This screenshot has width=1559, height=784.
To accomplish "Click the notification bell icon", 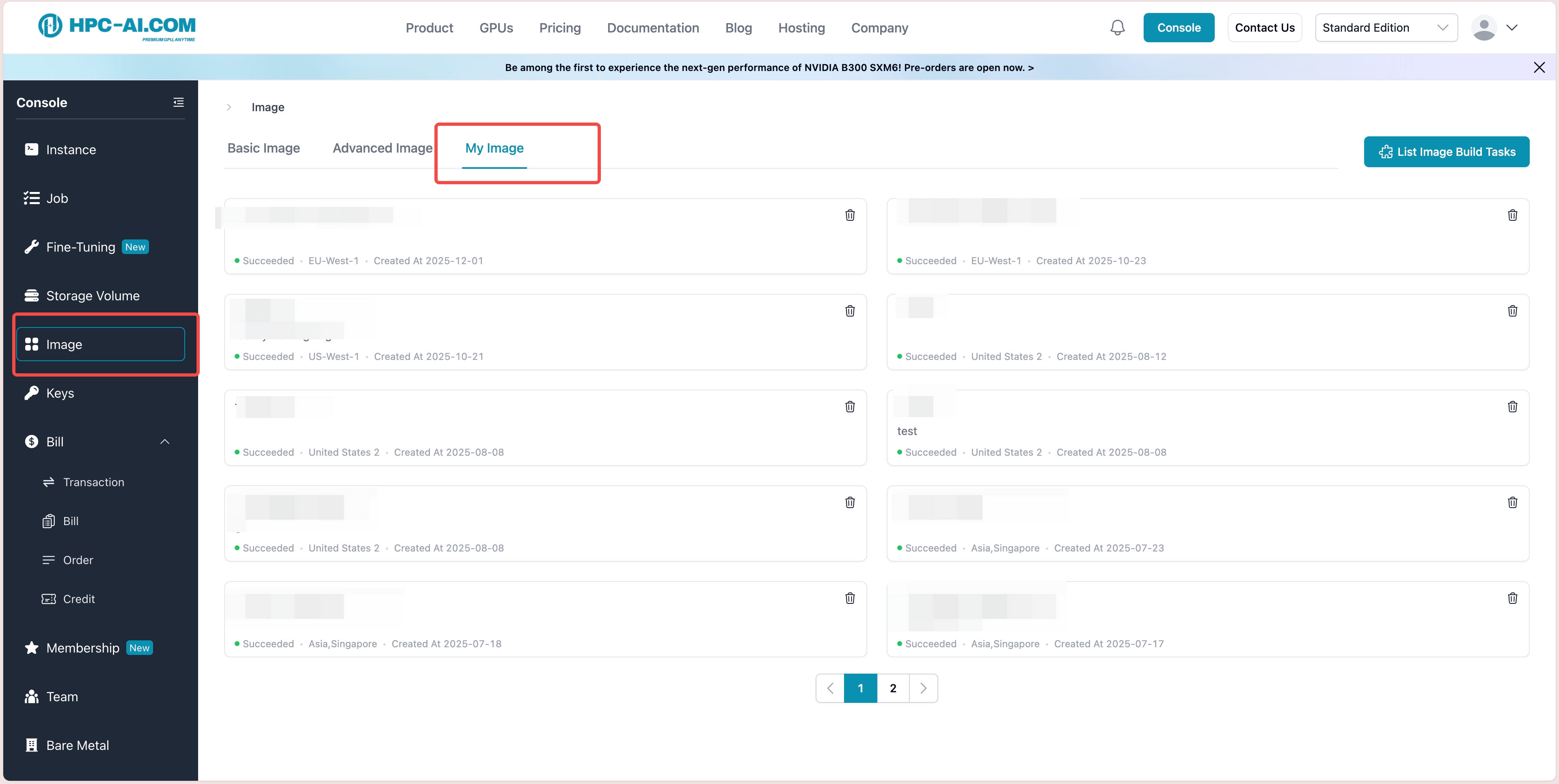I will pos(1117,28).
